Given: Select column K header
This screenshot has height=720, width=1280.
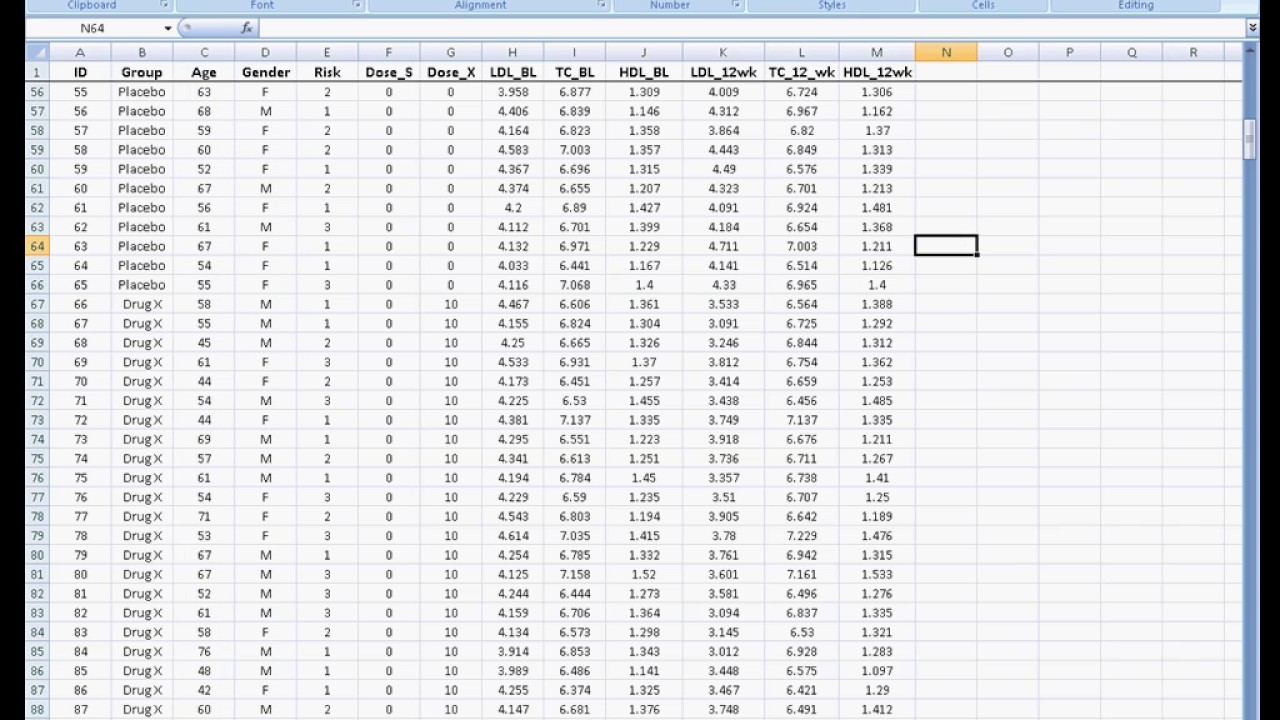Looking at the screenshot, I should coord(723,52).
